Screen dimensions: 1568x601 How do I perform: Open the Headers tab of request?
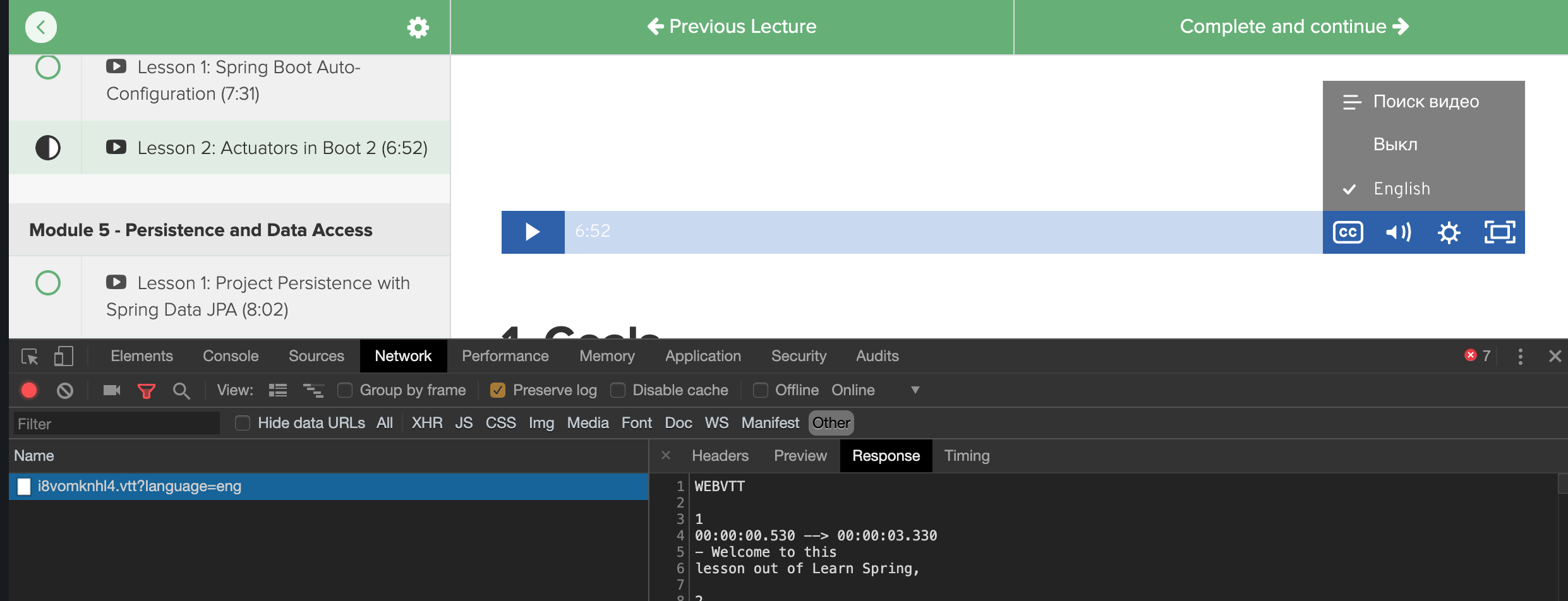point(720,456)
